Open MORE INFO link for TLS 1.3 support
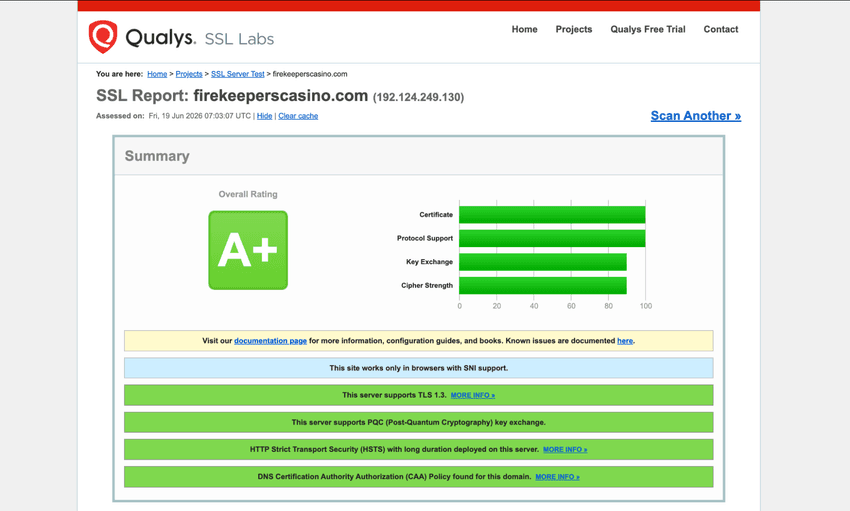850x511 pixels. pos(473,396)
